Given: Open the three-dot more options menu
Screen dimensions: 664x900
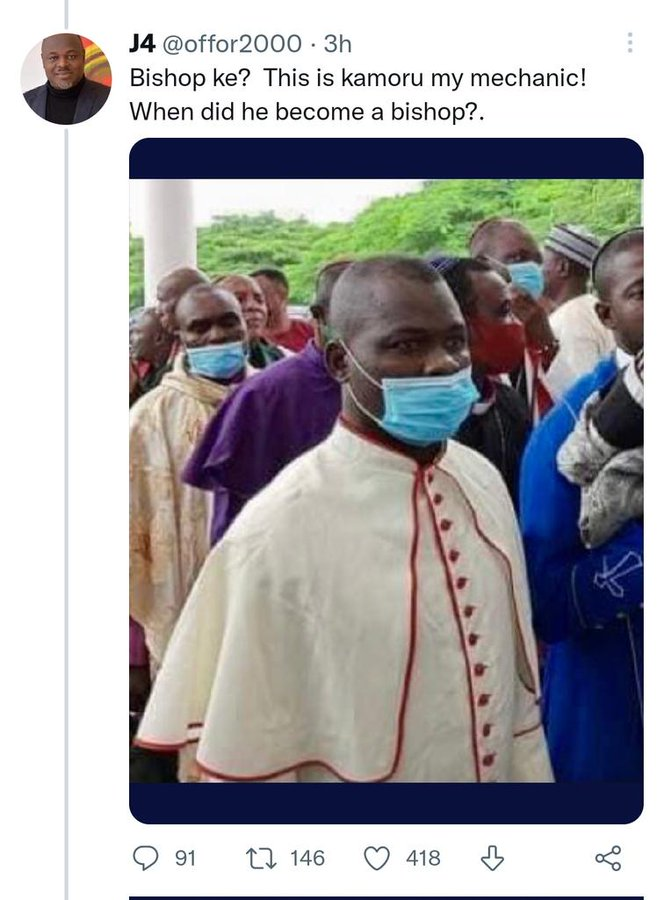Looking at the screenshot, I should (x=629, y=43).
